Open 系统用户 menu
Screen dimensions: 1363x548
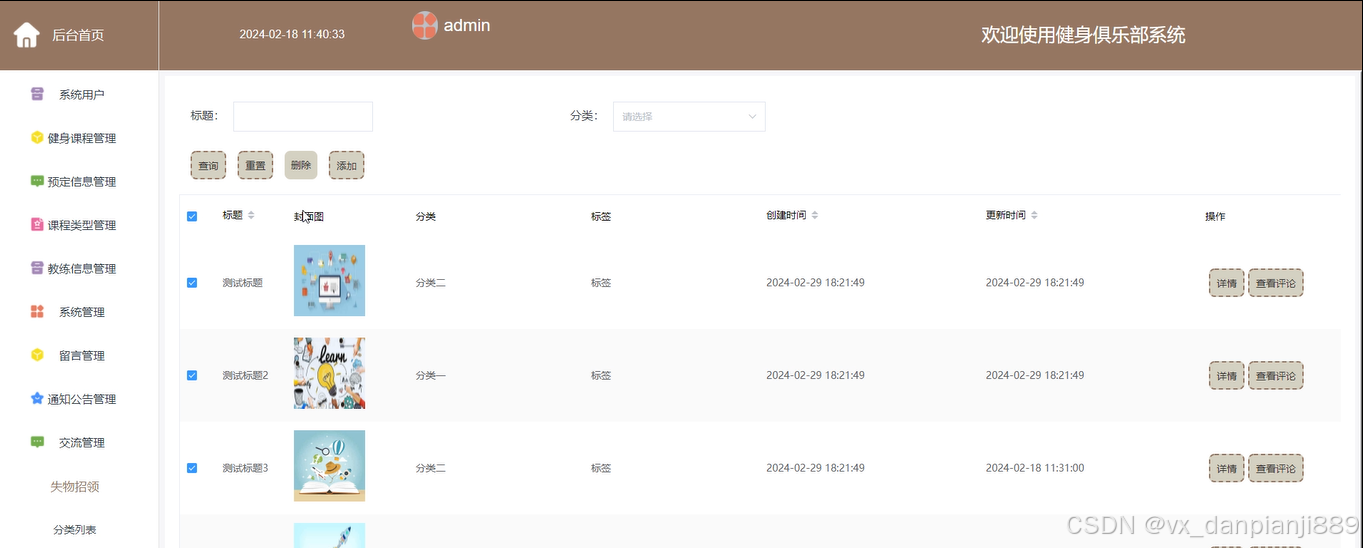pos(80,95)
